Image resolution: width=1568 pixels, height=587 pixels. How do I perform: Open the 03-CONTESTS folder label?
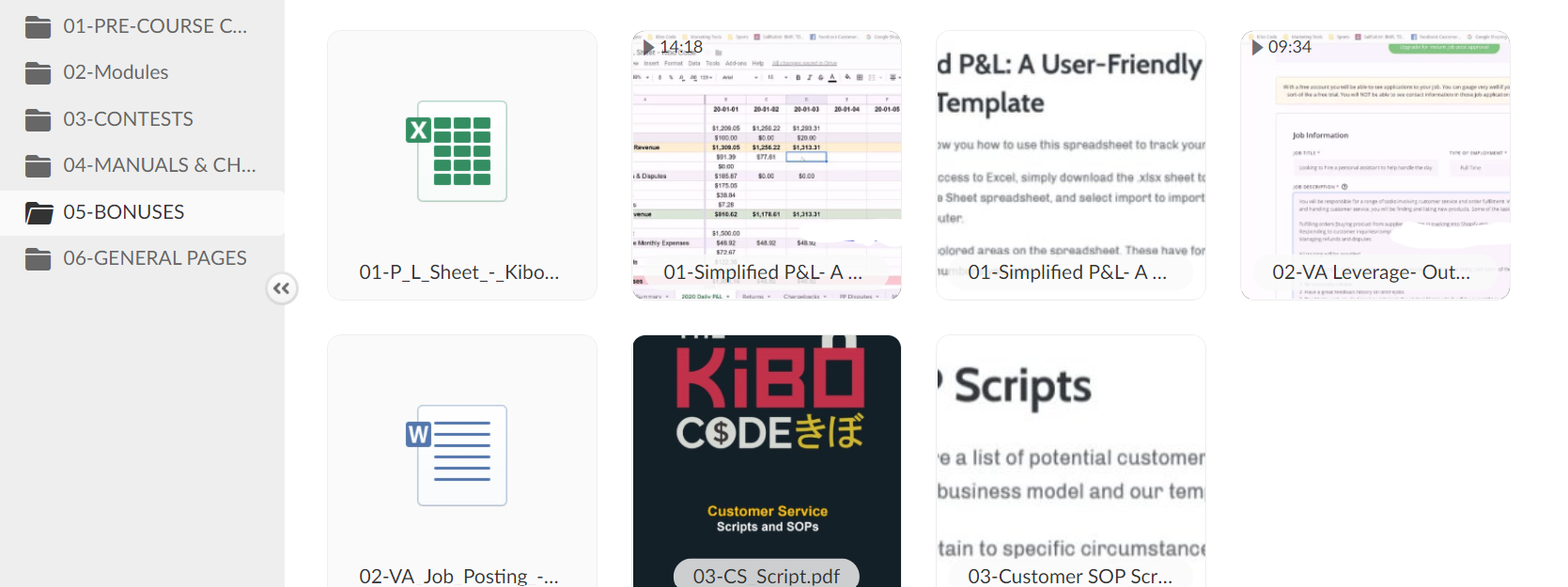(x=128, y=119)
